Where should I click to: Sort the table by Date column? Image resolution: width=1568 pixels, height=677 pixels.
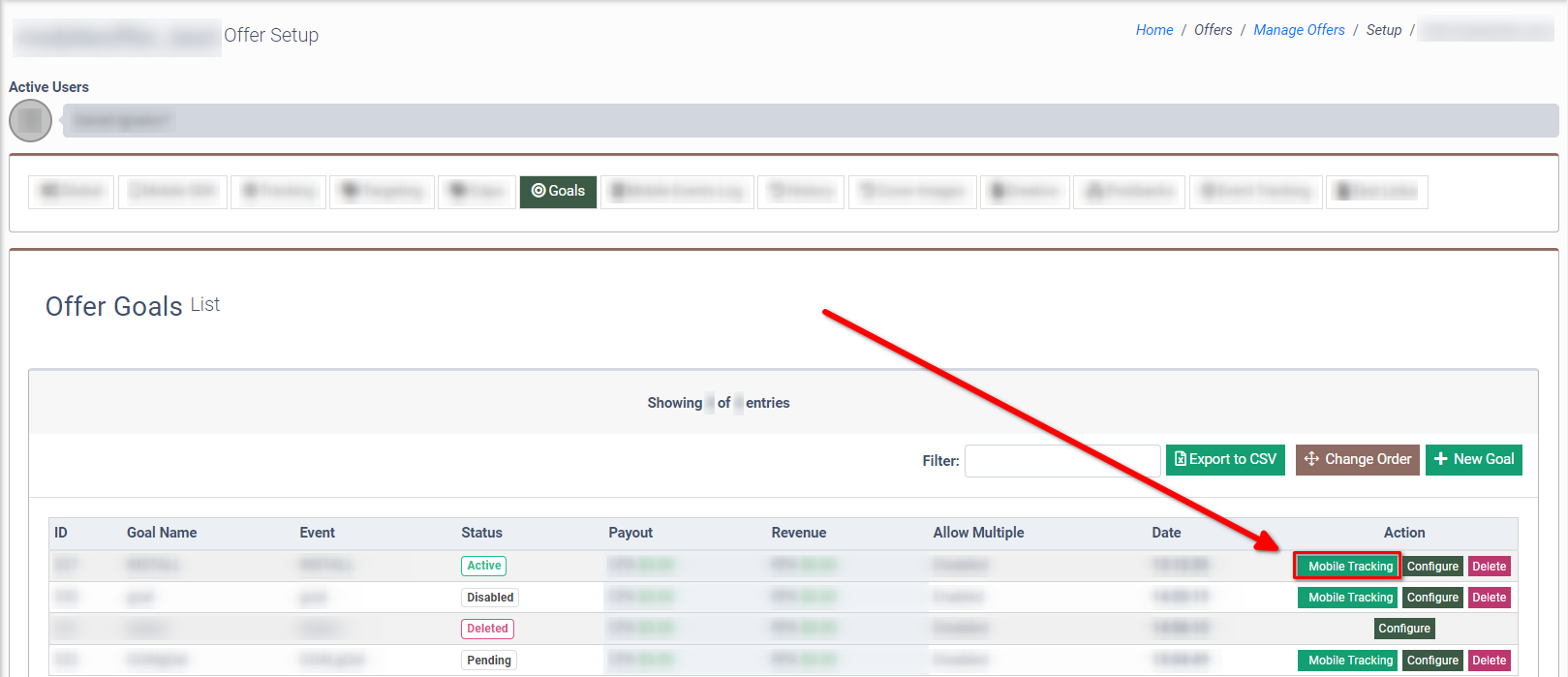1166,533
